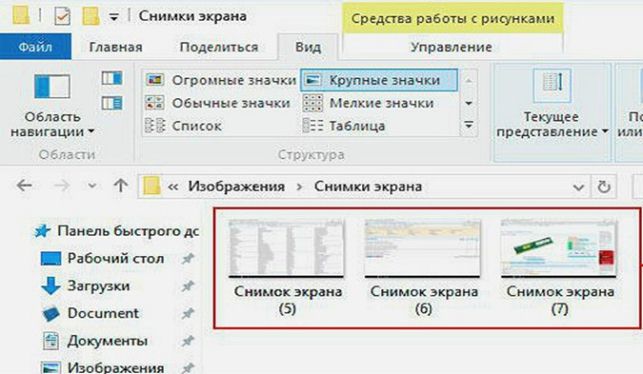Select Снимок экрана (7) thumbnail

pyautogui.click(x=559, y=249)
